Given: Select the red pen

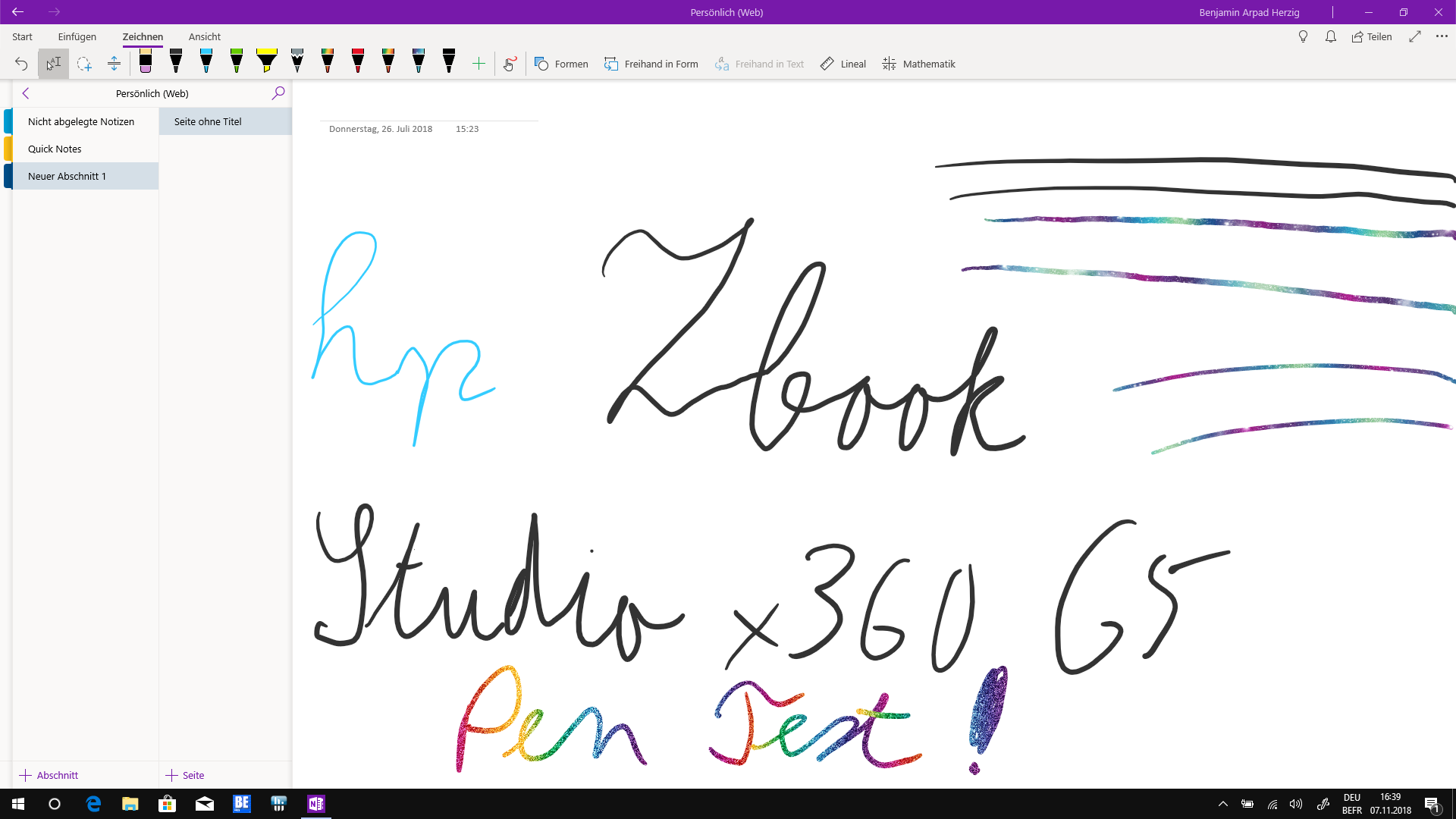Looking at the screenshot, I should (x=358, y=62).
